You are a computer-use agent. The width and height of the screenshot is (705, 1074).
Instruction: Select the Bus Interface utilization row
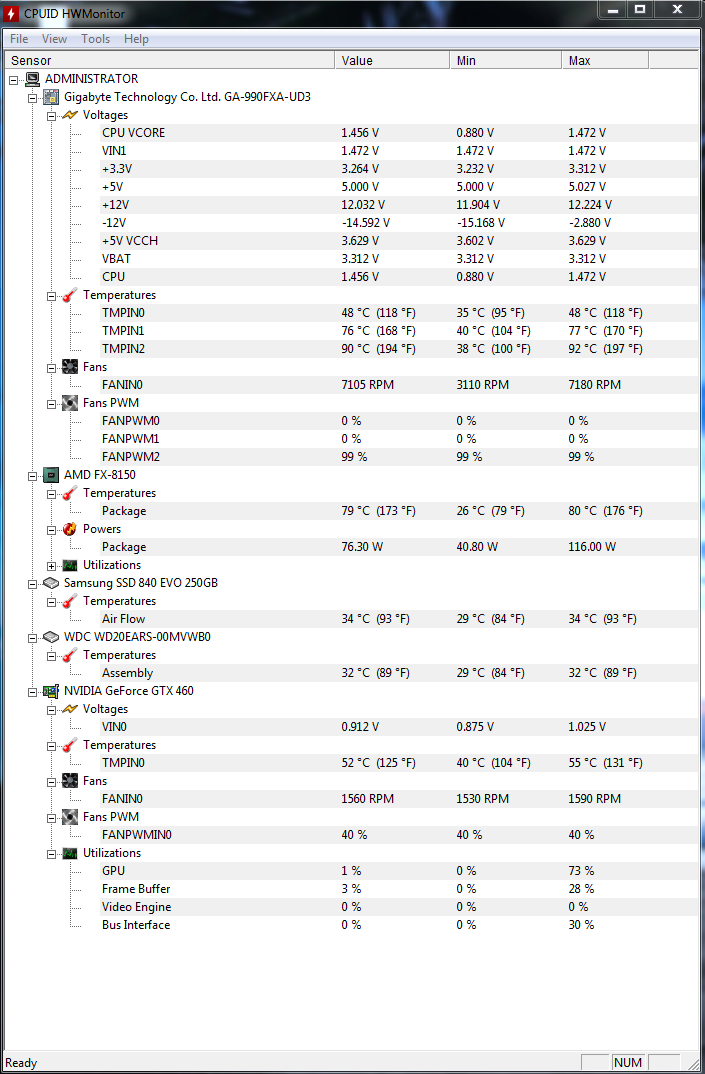(399, 925)
